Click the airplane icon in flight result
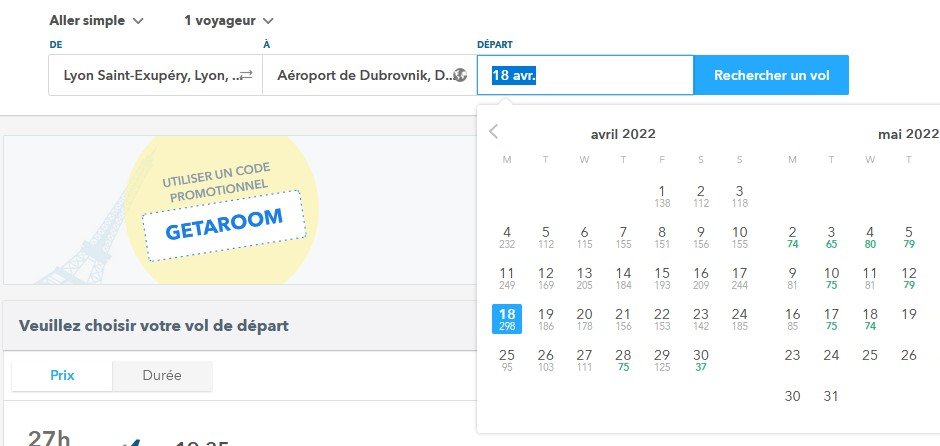Viewport: 940px width, 446px height. (130, 440)
